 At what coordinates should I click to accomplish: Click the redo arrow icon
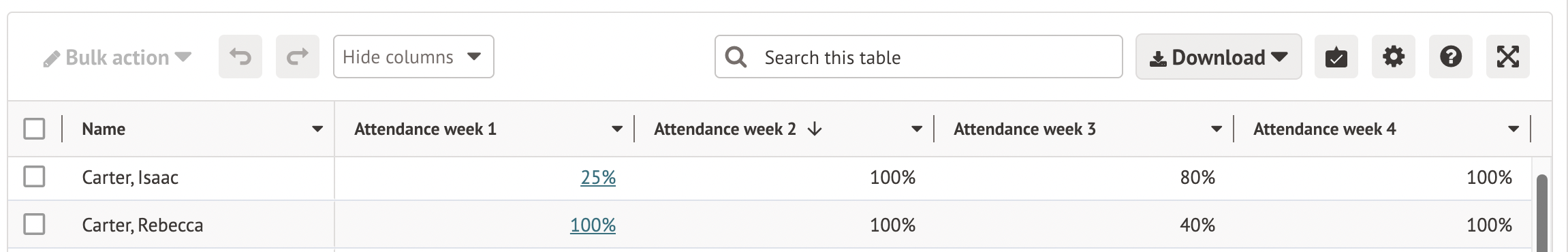coord(298,57)
